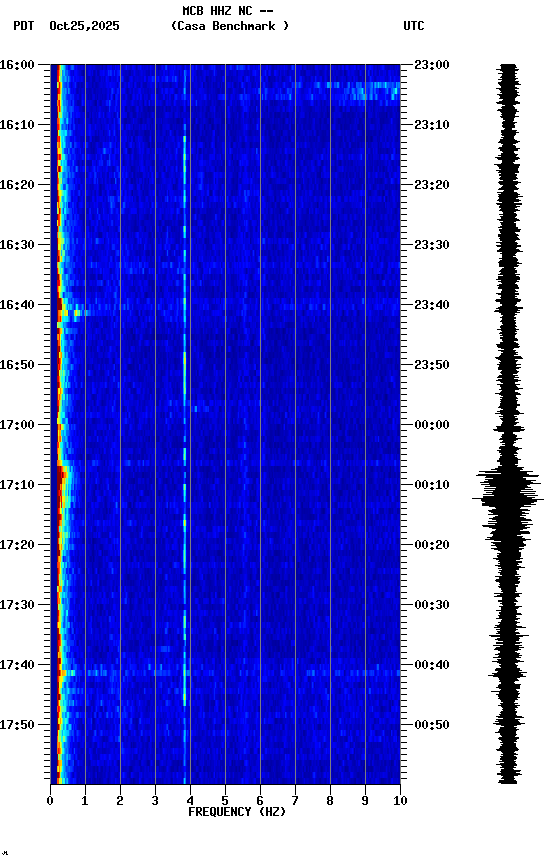This screenshot has width=552, height=864.
Task: Click the '16:30' PDT time label
Action: point(17,245)
